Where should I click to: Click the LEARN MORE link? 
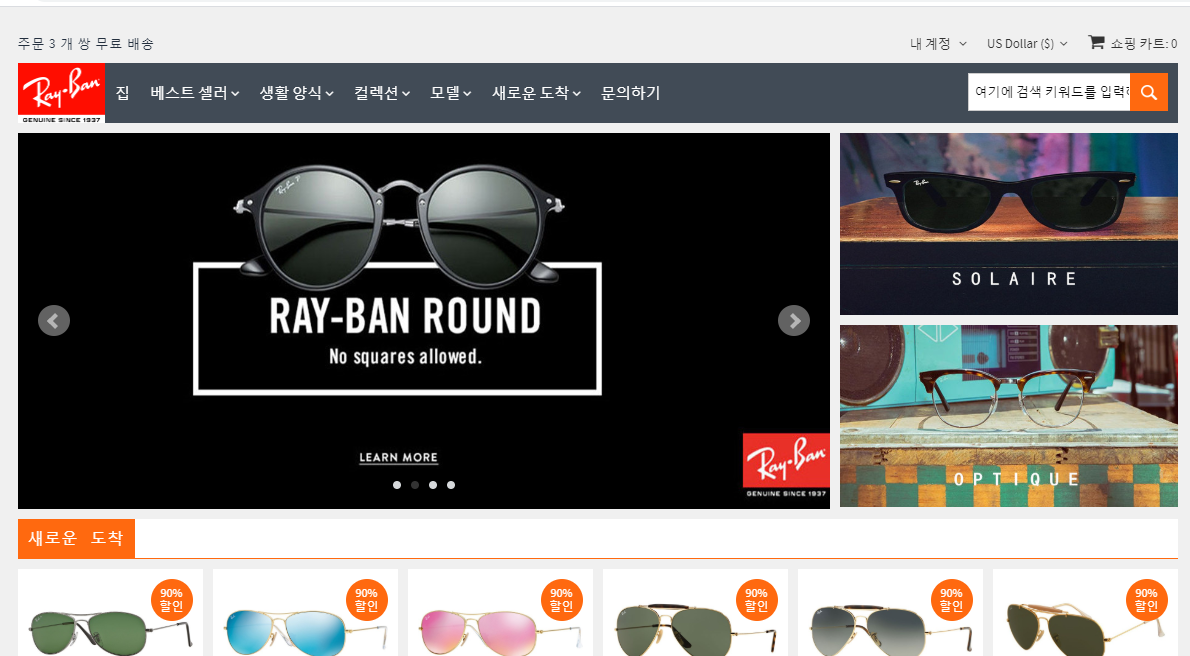(398, 458)
